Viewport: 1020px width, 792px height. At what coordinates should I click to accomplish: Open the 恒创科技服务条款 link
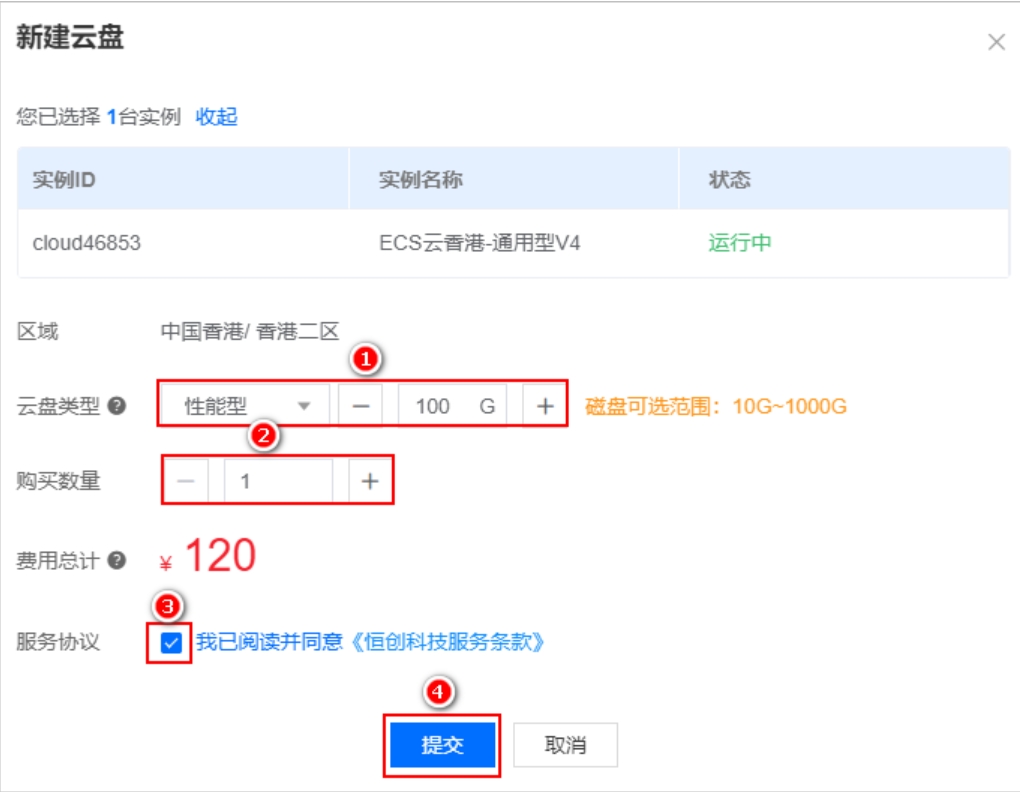tap(448, 642)
